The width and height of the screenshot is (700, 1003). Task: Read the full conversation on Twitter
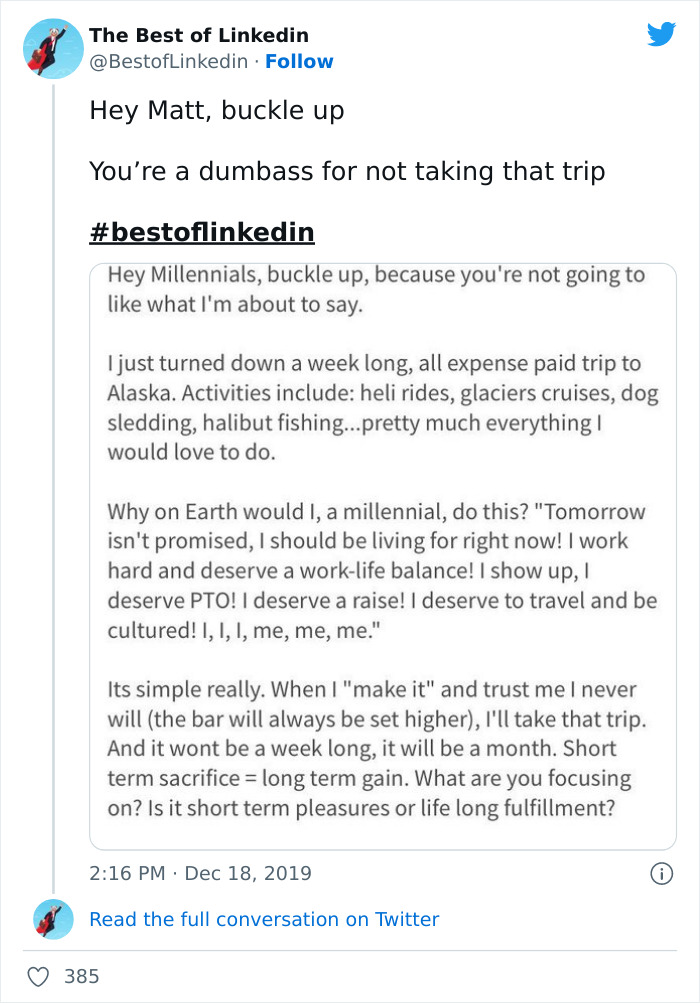pyautogui.click(x=264, y=919)
